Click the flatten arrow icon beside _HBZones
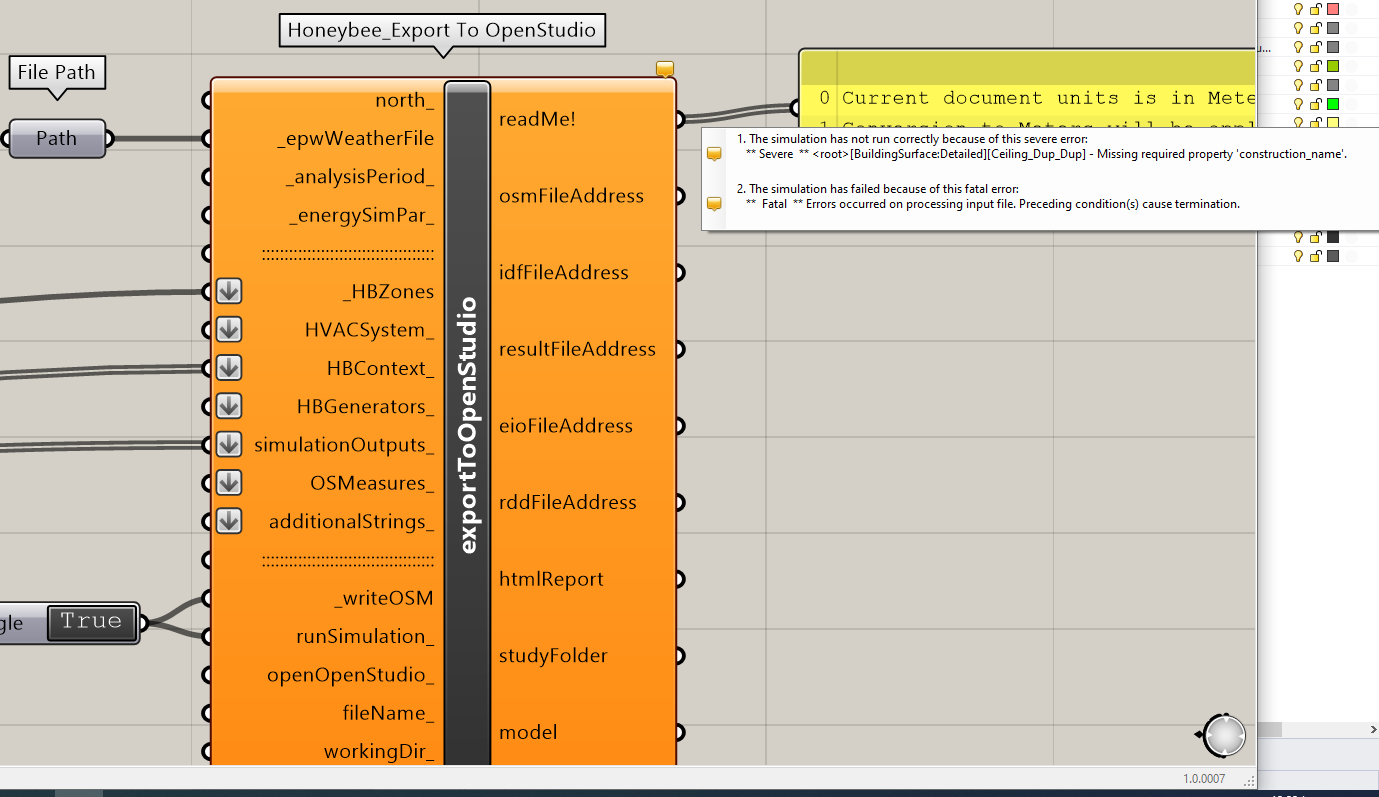The height and width of the screenshot is (797, 1379). (x=229, y=291)
